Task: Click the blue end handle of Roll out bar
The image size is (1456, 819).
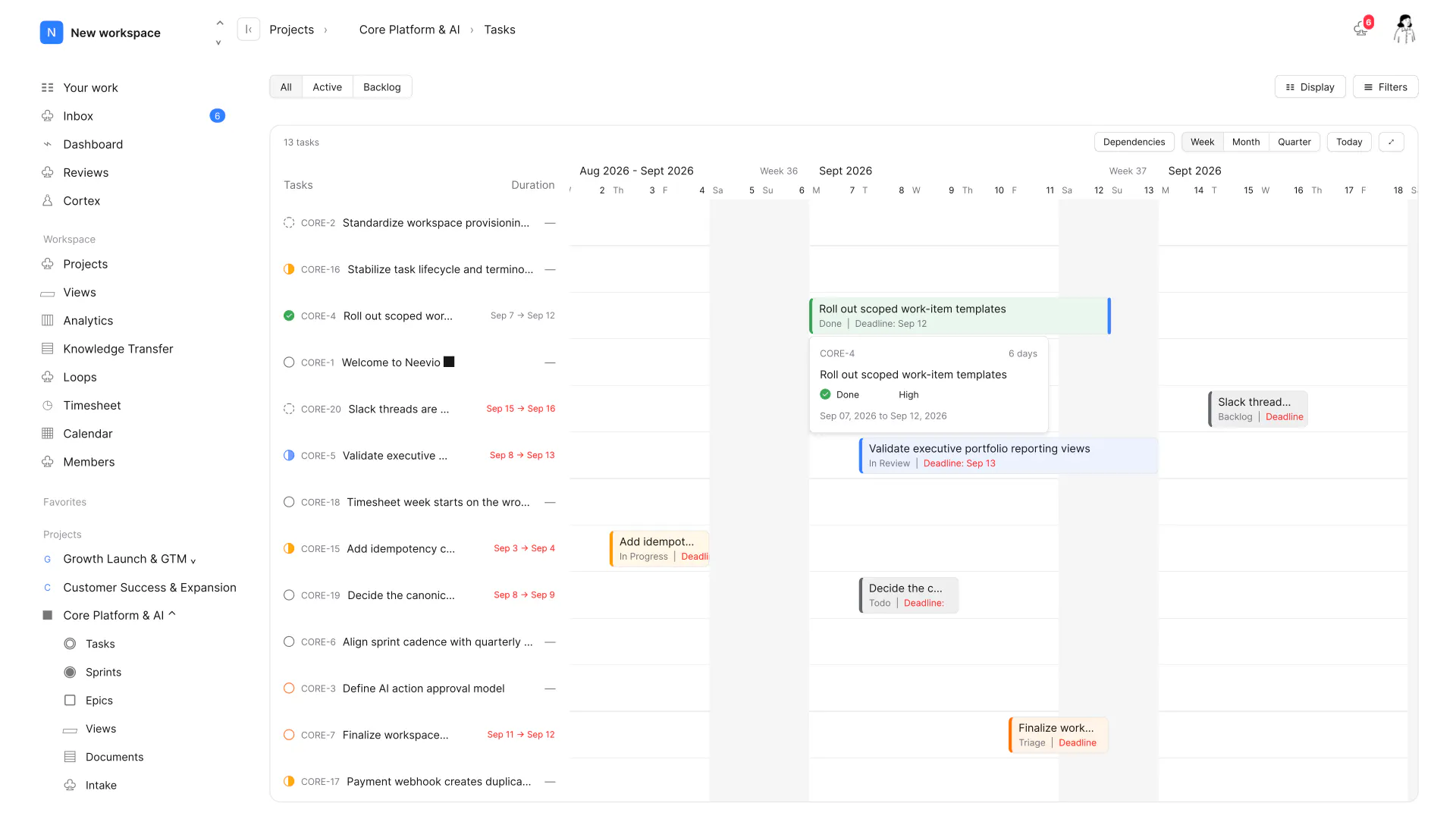Action: [x=1109, y=315]
